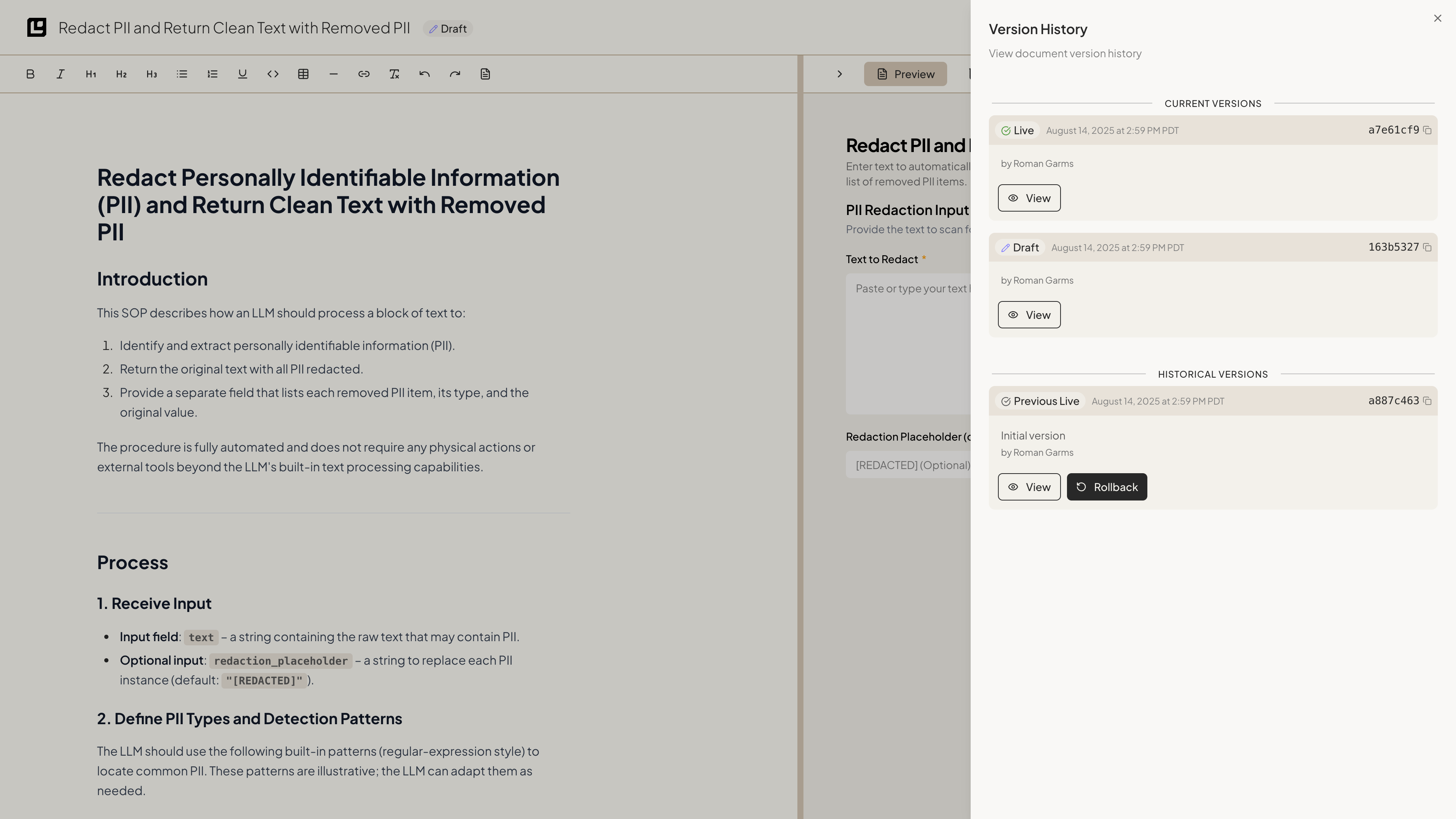1456x819 pixels.
Task: Click the Text to Redact field
Action: click(x=908, y=344)
